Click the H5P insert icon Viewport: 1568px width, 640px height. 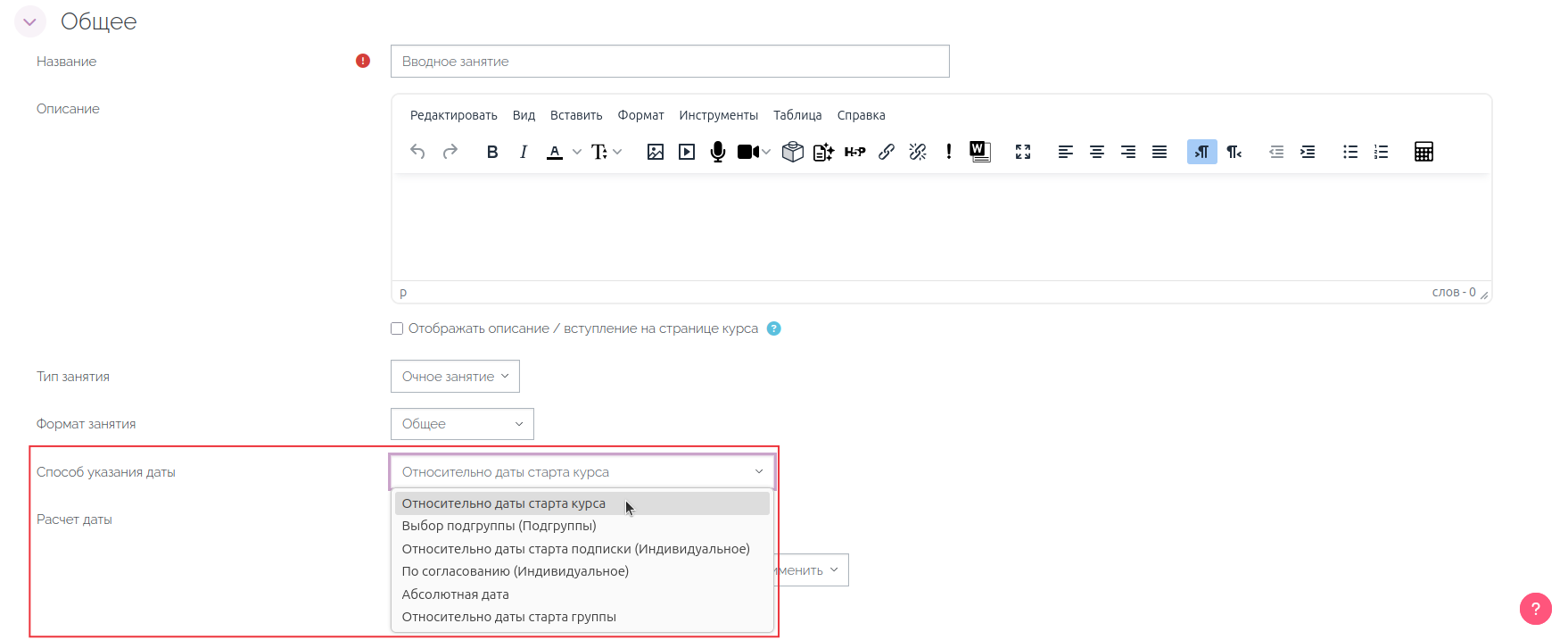(x=854, y=152)
